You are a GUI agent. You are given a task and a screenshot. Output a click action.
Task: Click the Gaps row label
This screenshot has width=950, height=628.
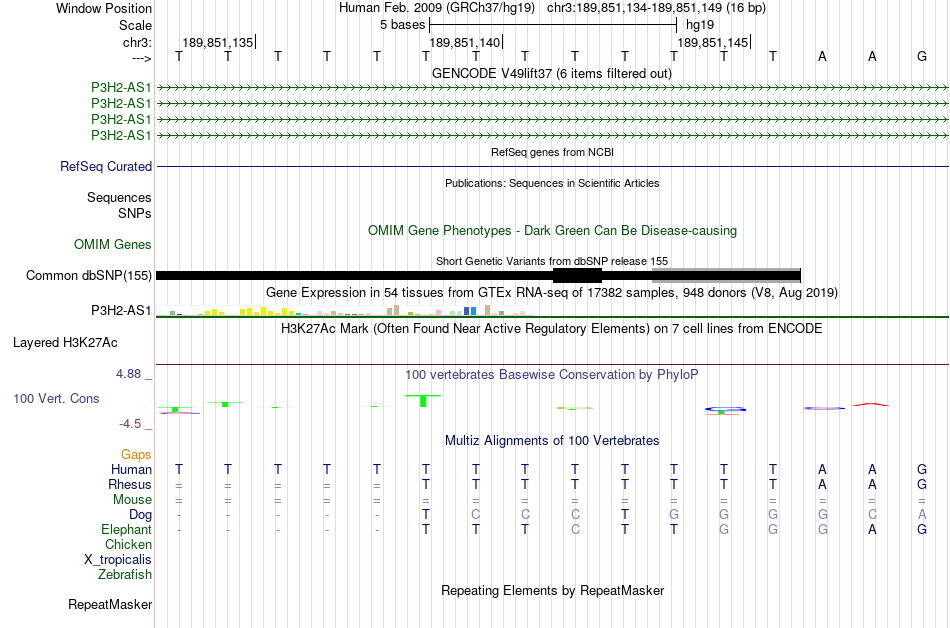(136, 455)
